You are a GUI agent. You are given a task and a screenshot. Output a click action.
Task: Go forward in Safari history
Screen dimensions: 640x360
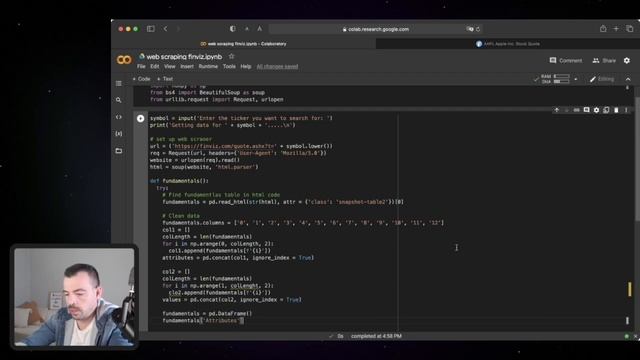coord(178,29)
